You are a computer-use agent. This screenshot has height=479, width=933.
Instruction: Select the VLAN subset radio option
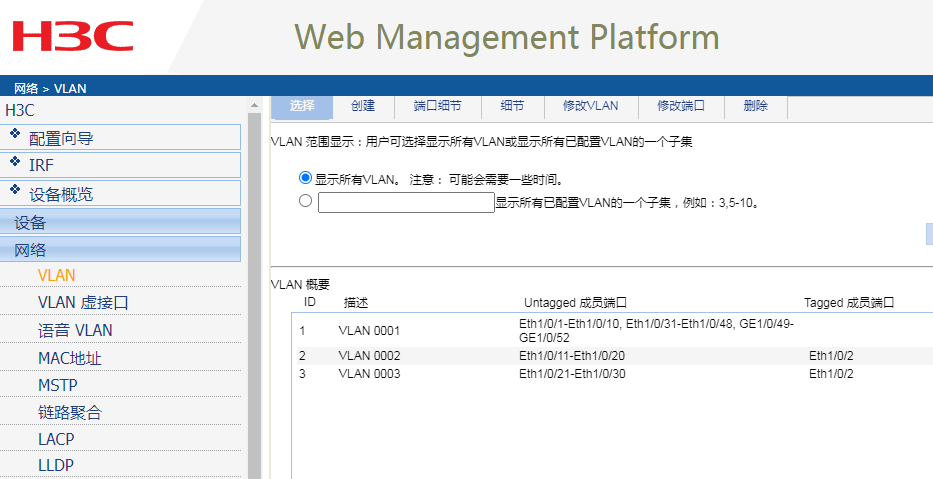306,201
